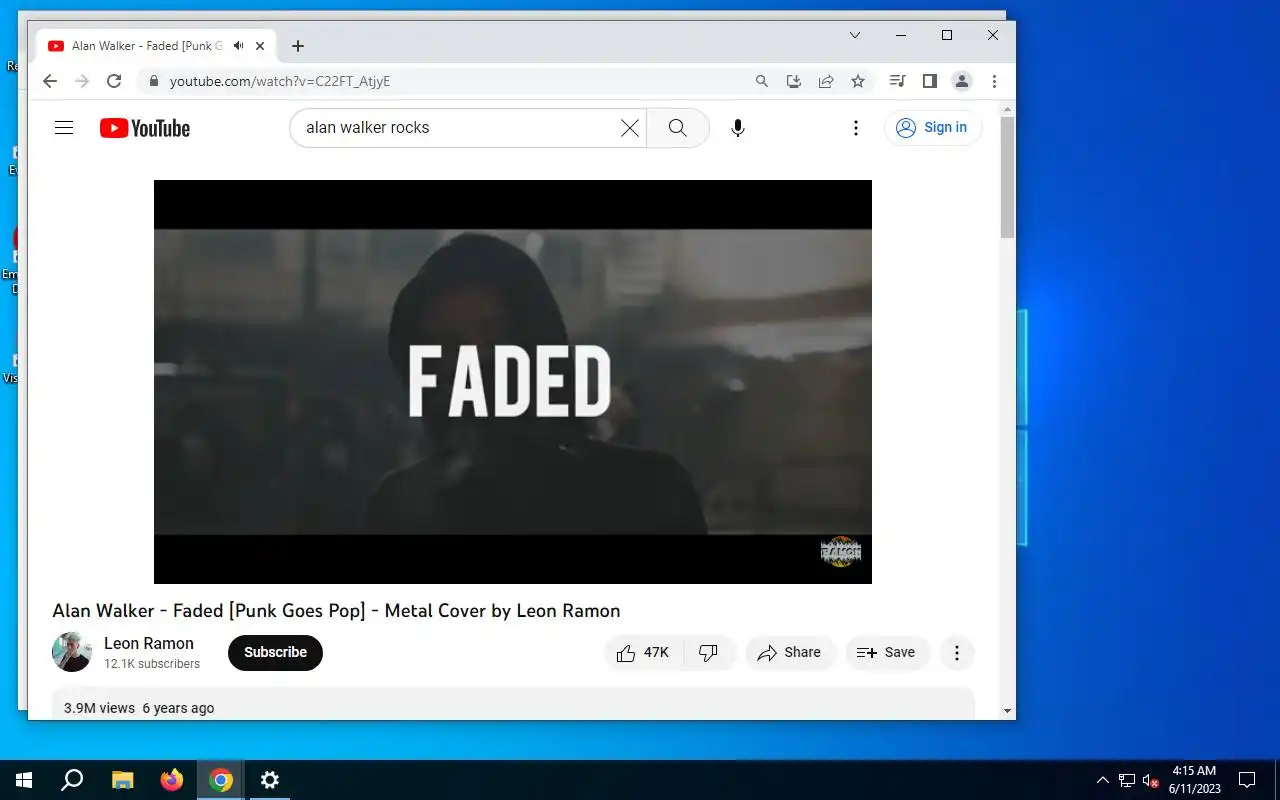Screen dimensions: 1280x800
Task: Subscribe to Leon Ramon channel
Action: (x=275, y=652)
